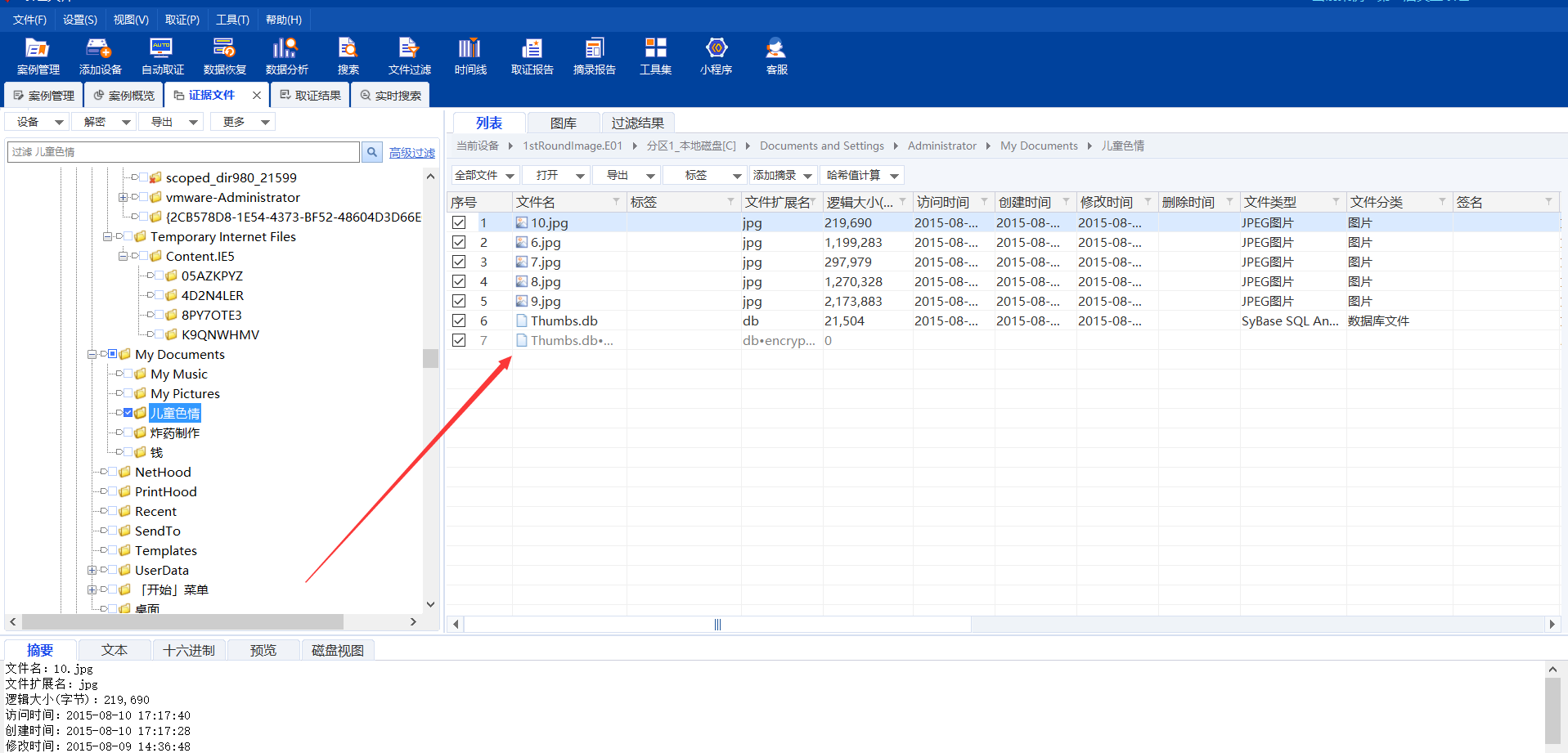This screenshot has width=1568, height=753.
Task: Open the 哈希值计算 dropdown
Action: 862,175
